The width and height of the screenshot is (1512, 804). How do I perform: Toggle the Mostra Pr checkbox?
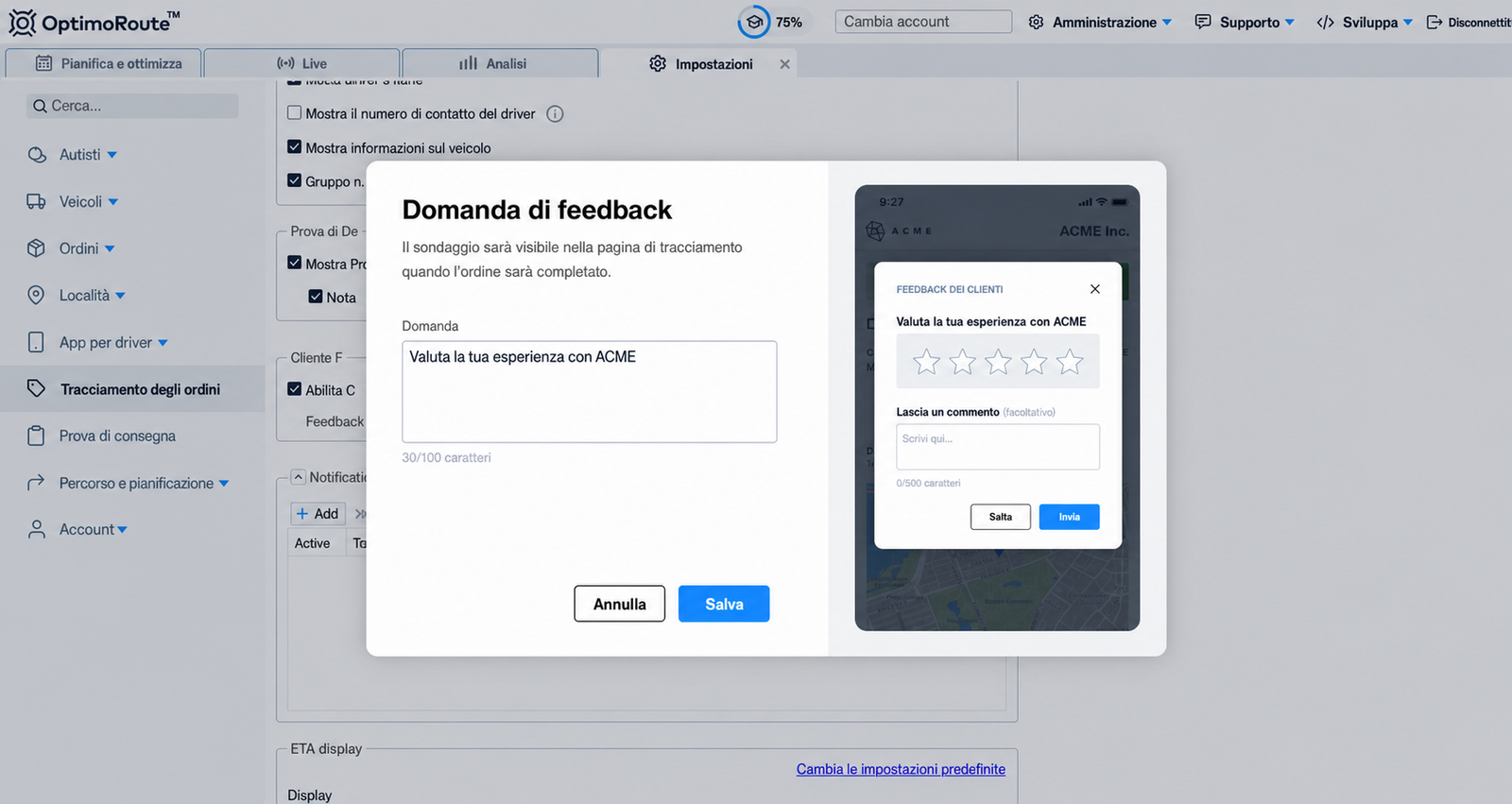pyautogui.click(x=294, y=263)
